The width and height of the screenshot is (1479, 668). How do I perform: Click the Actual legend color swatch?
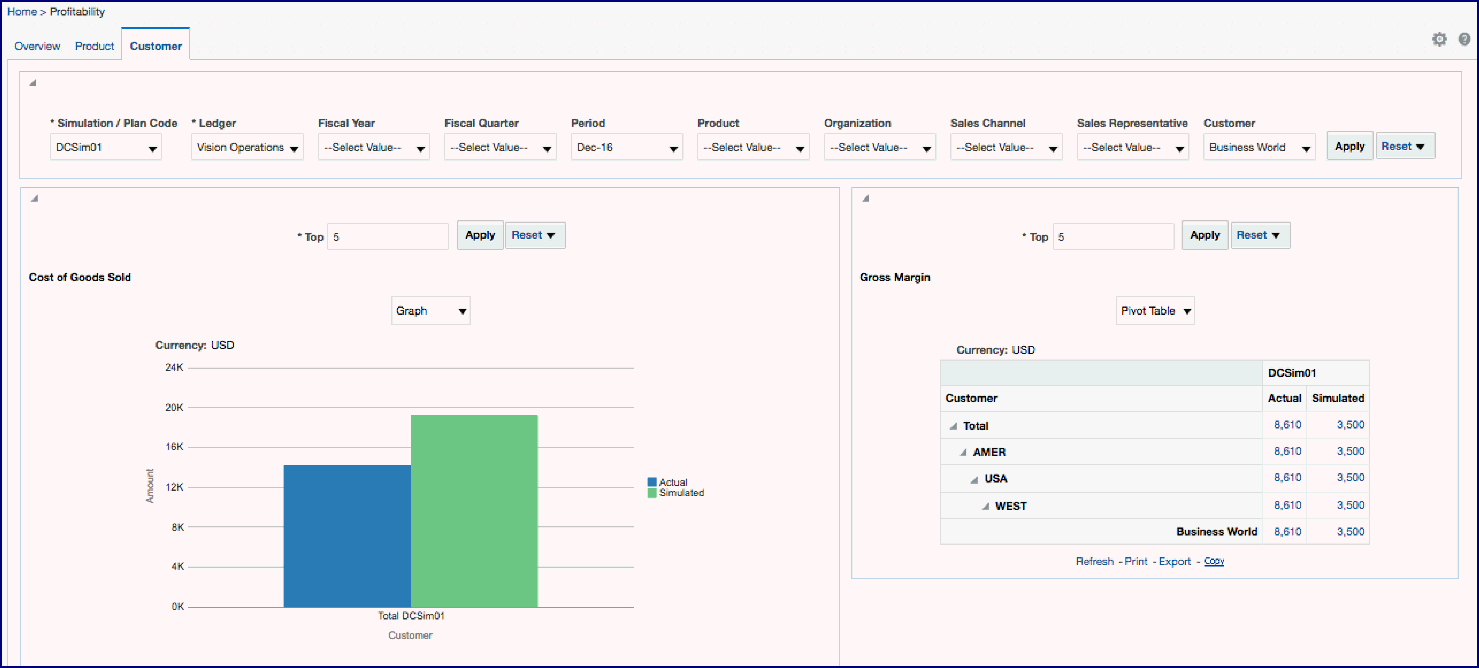652,482
